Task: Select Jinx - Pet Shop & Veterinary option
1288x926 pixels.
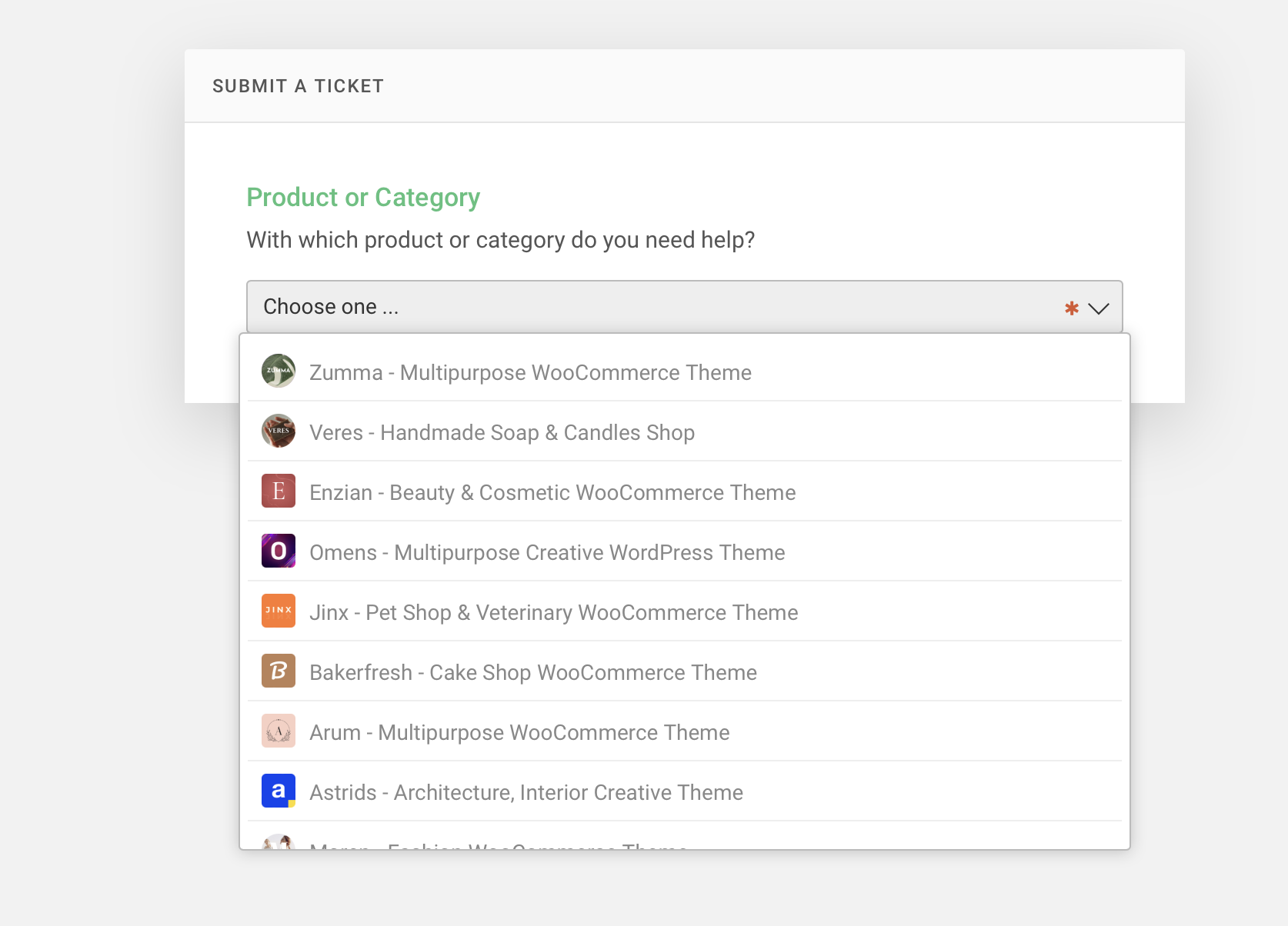Action: pyautogui.click(x=553, y=613)
